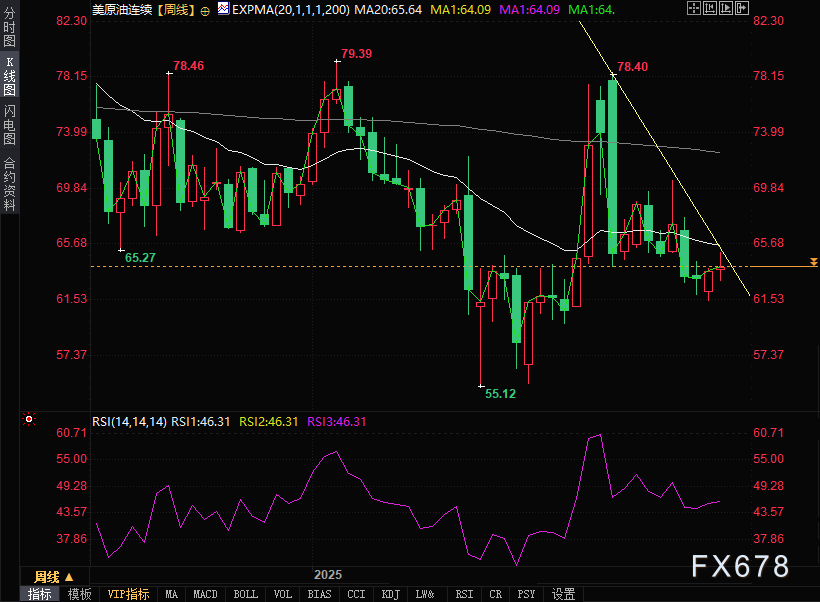The height and width of the screenshot is (602, 820).
Task: Open the 合约资料 side tab
Action: 9,184
